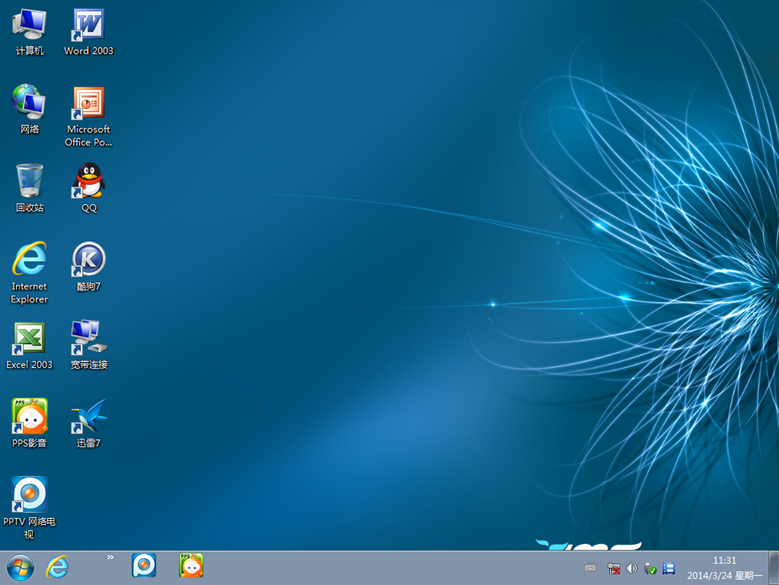Open the volume speaker tray icon

(x=631, y=568)
